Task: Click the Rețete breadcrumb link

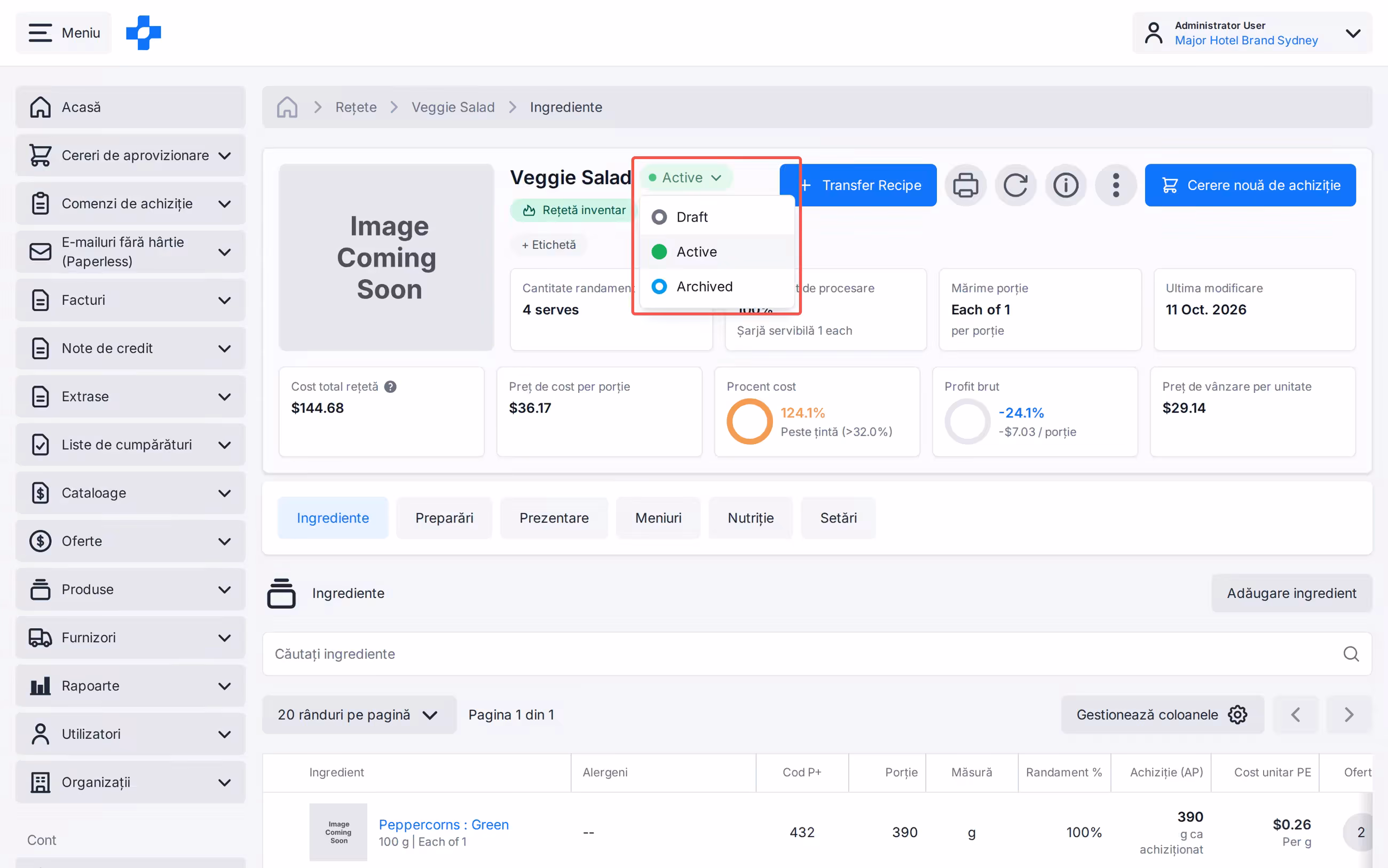Action: (x=356, y=107)
